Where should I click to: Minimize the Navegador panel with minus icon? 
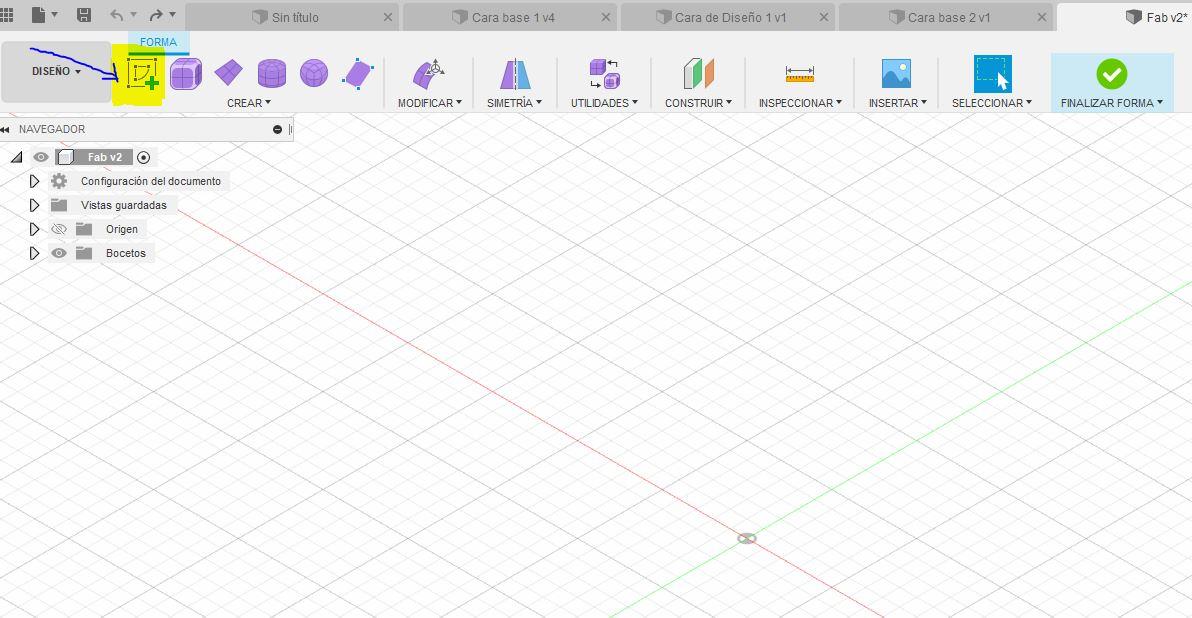pyautogui.click(x=277, y=130)
